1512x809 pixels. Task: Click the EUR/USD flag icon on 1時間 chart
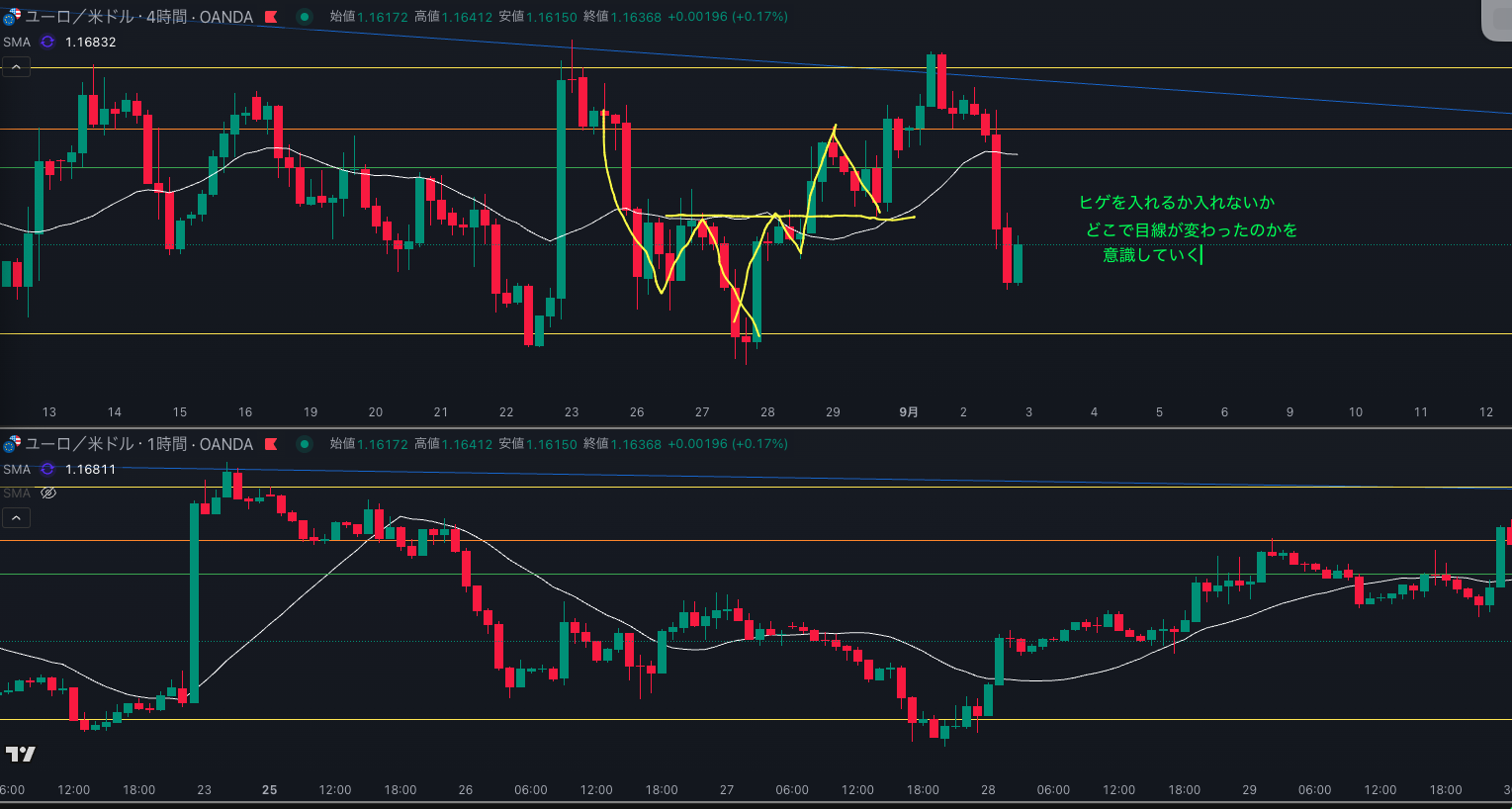(12, 444)
